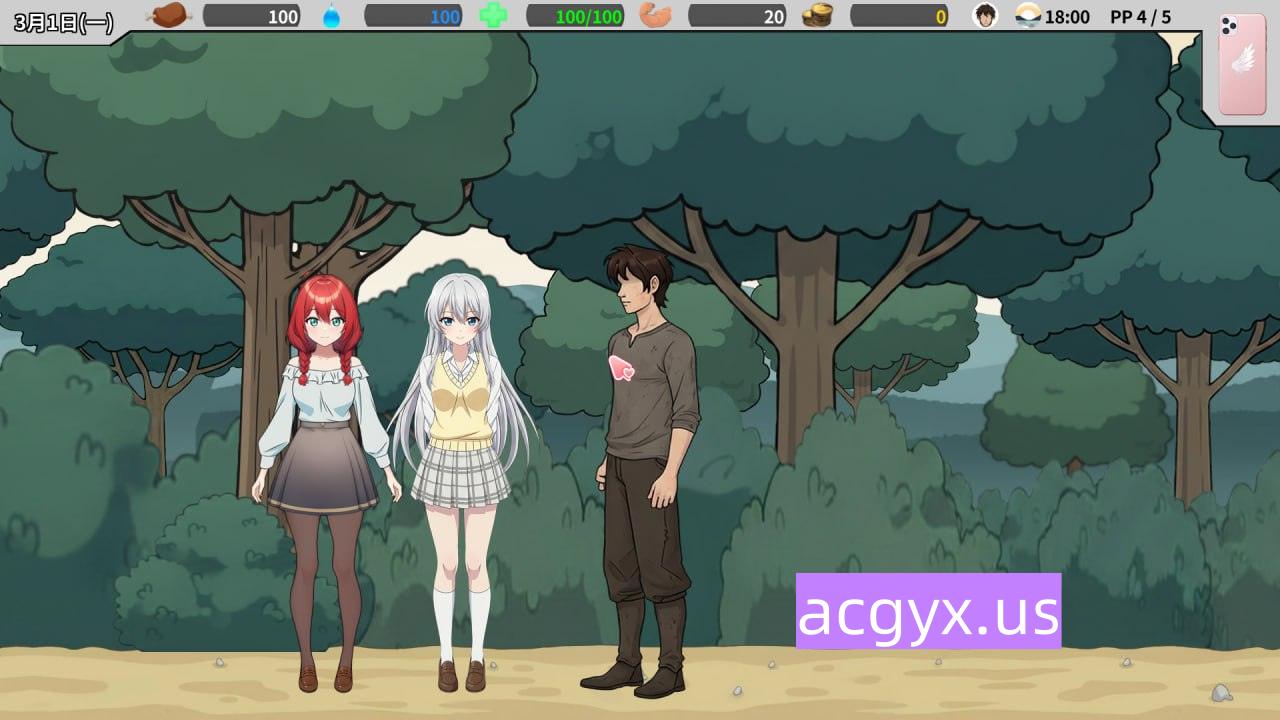Click the food stock bar showing 20
The height and width of the screenshot is (720, 1280).
point(737,16)
